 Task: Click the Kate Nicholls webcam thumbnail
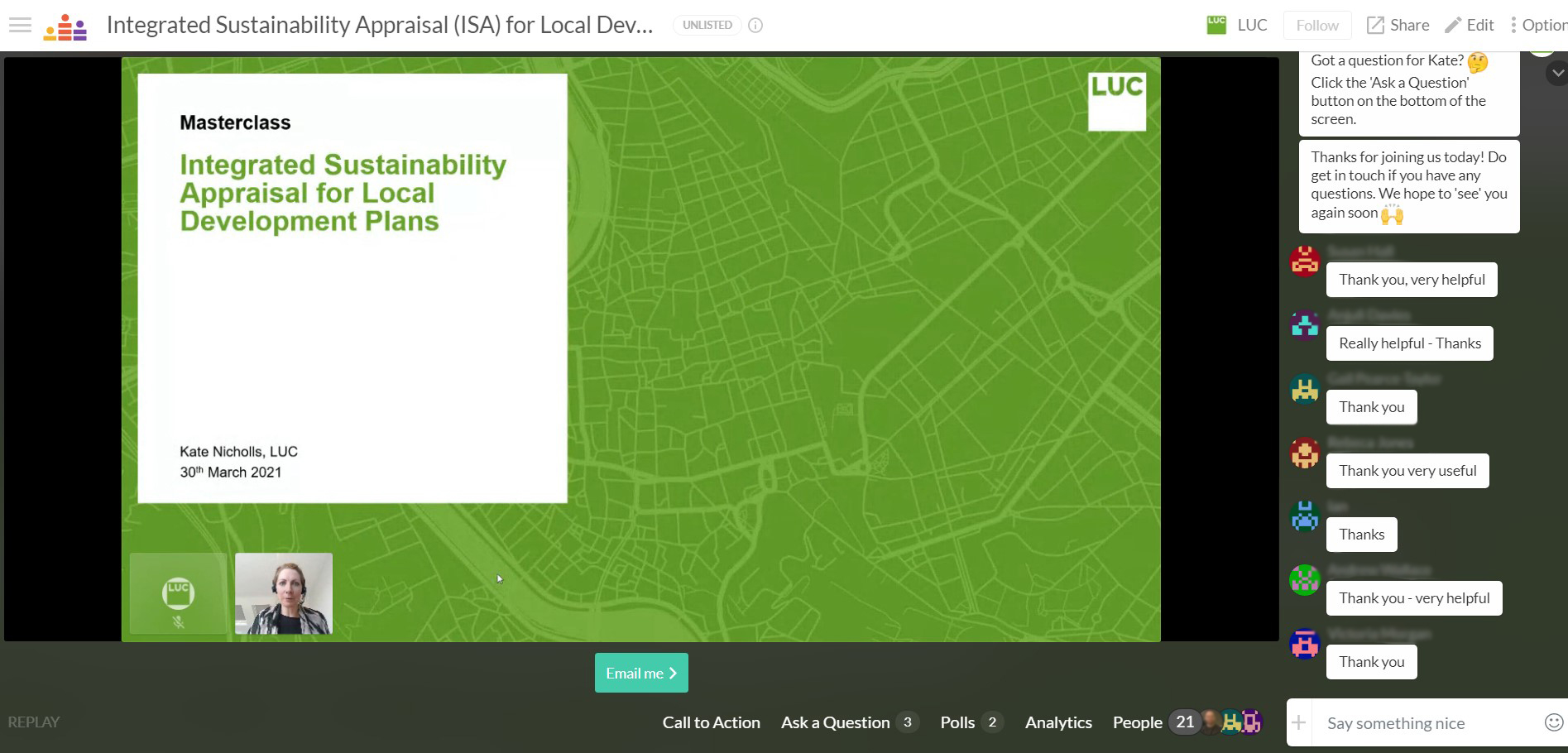[284, 594]
